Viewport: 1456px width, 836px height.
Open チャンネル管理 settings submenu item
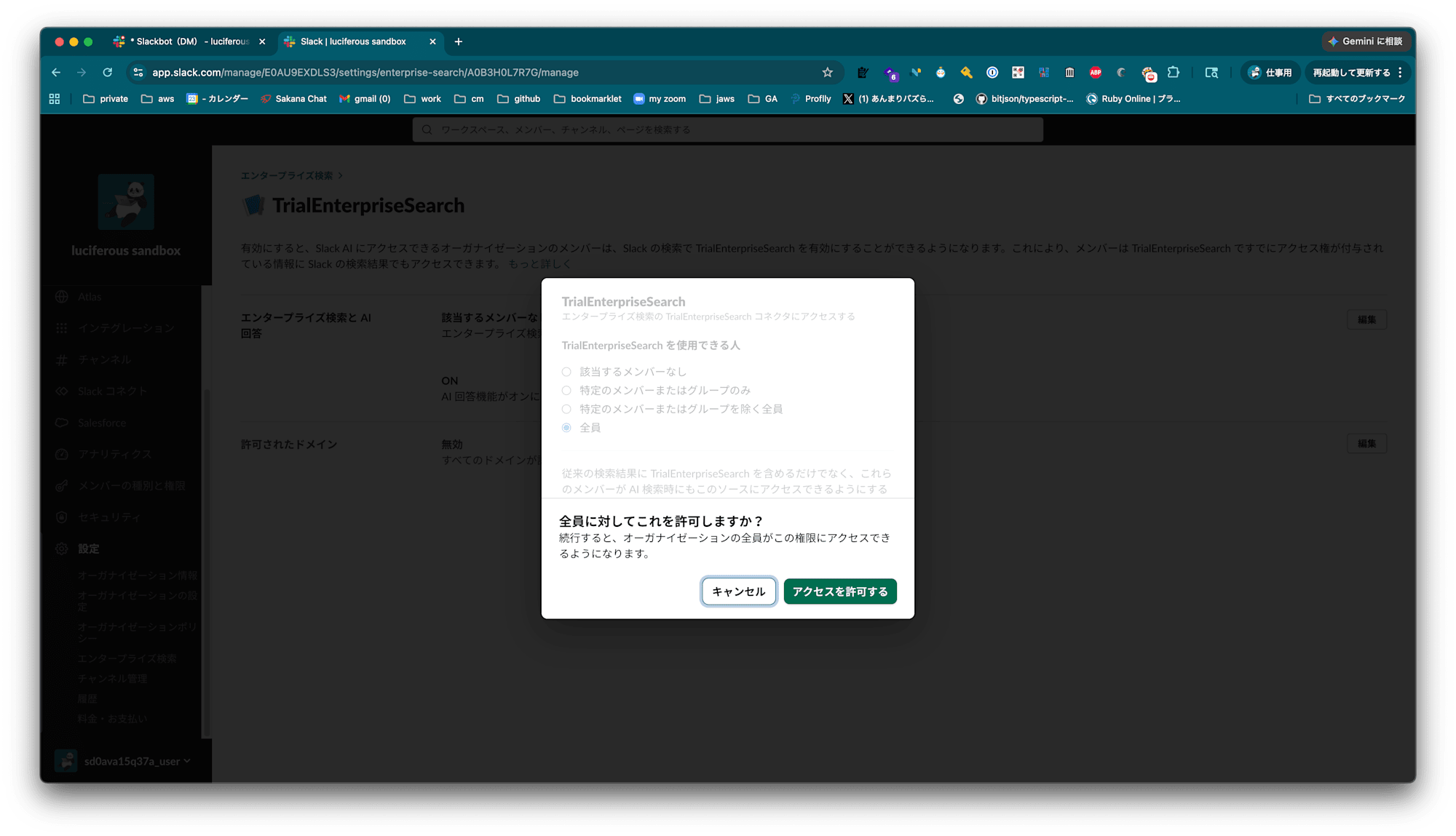click(113, 679)
